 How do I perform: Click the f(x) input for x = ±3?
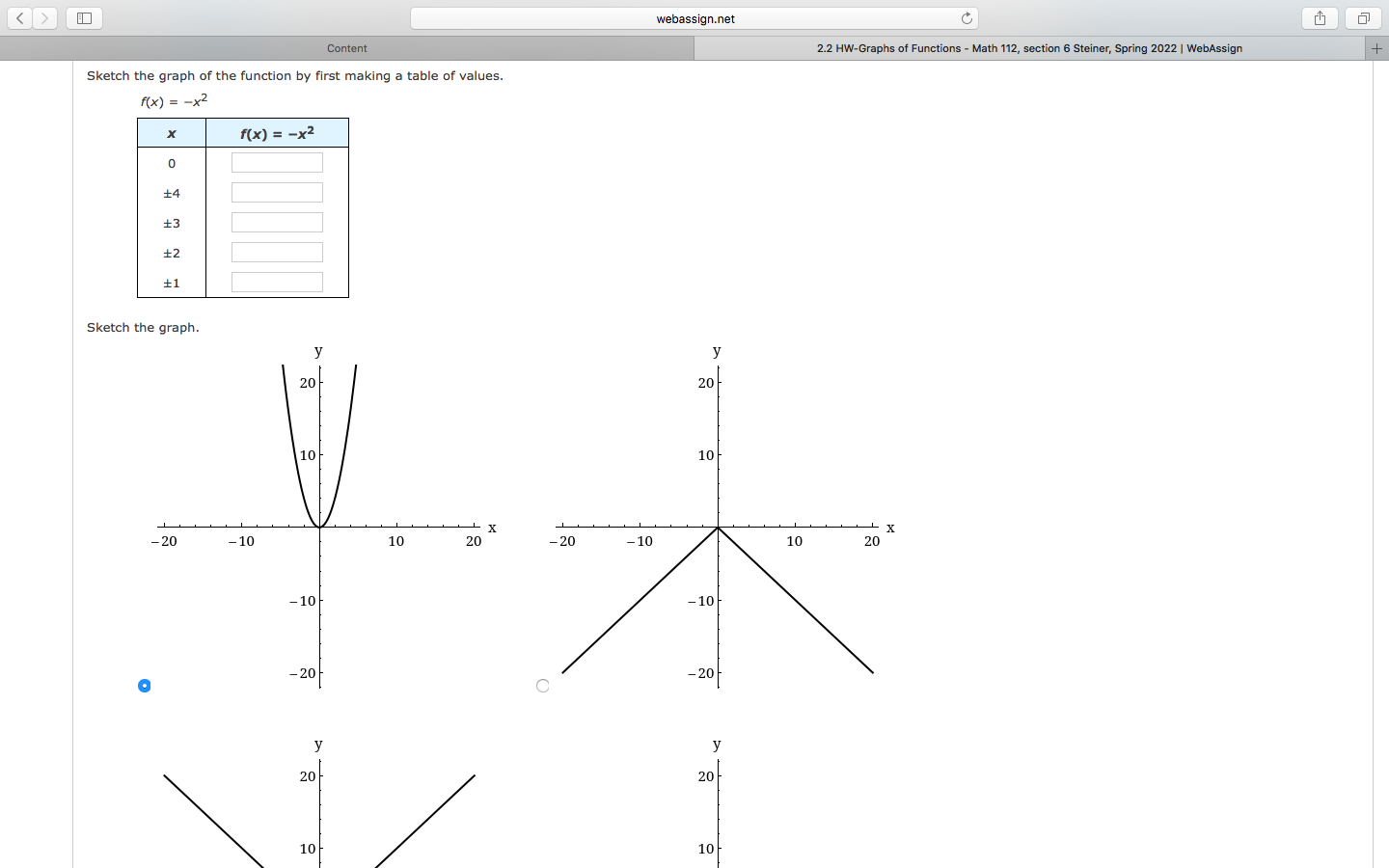[x=277, y=223]
